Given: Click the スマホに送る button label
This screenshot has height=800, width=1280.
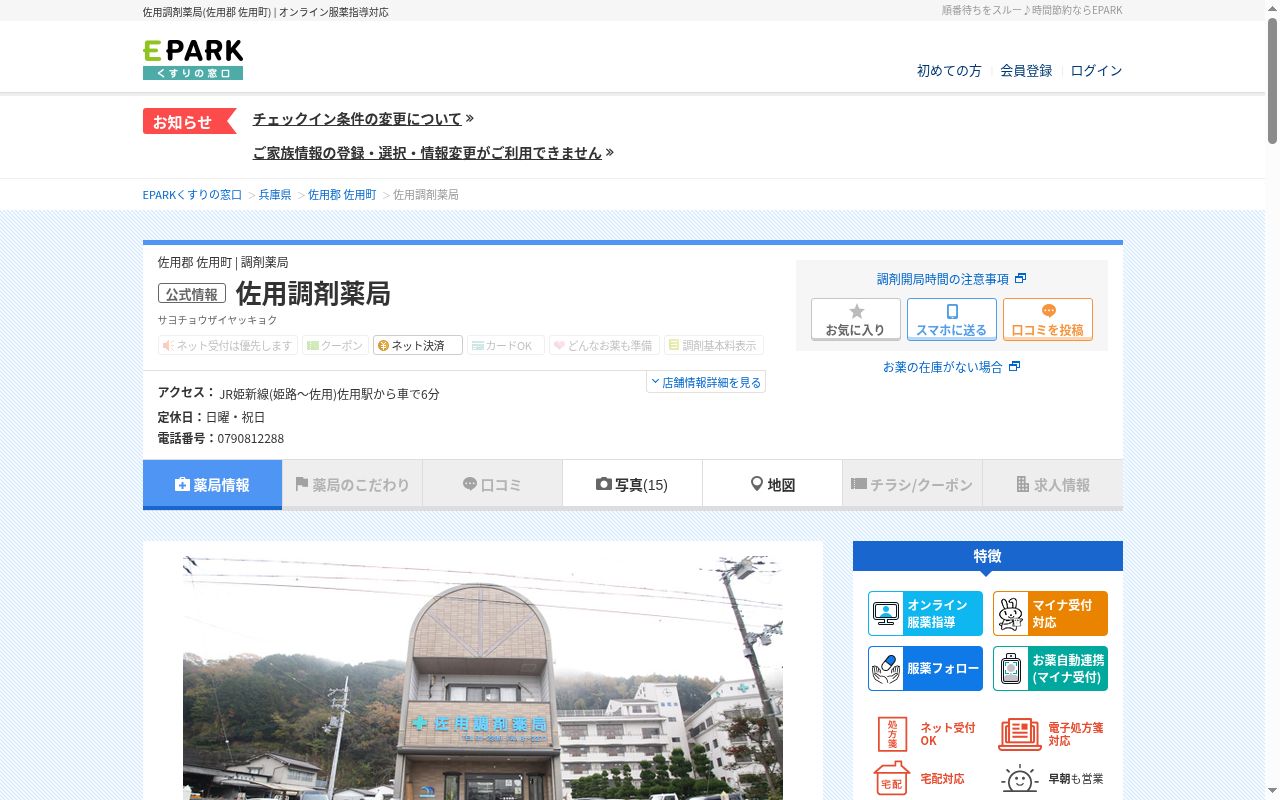Looking at the screenshot, I should click(x=952, y=330).
